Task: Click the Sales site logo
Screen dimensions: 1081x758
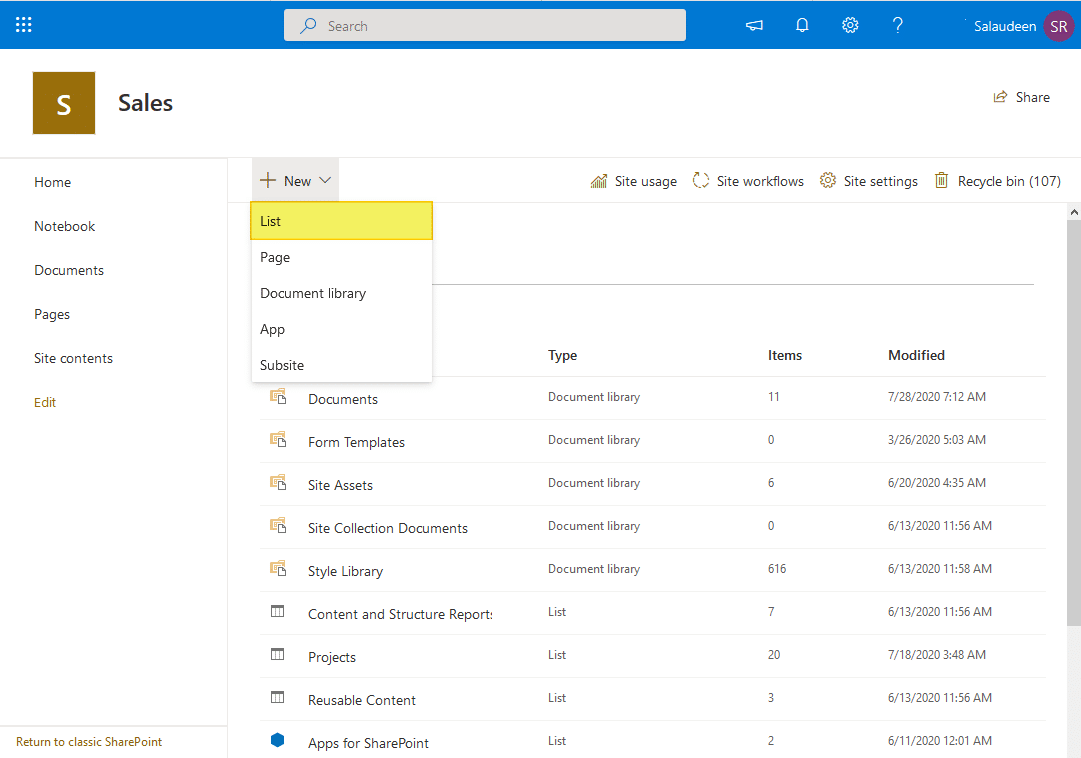Action: tap(63, 102)
